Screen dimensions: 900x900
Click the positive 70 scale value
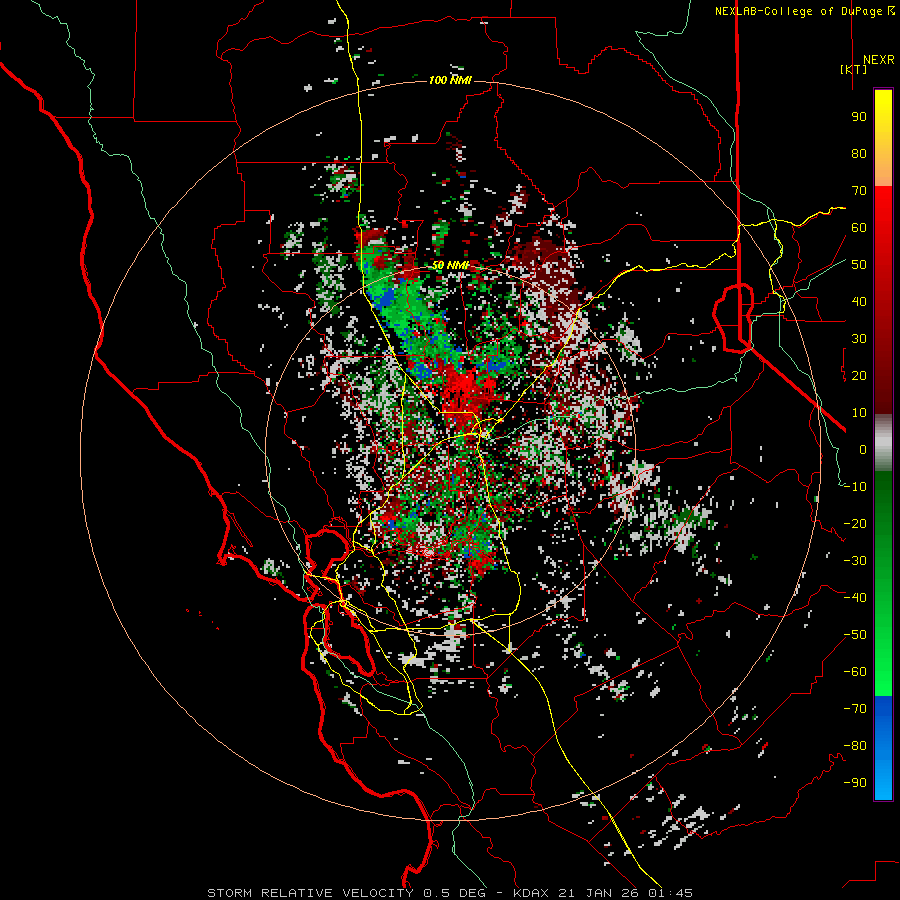pyautogui.click(x=859, y=191)
